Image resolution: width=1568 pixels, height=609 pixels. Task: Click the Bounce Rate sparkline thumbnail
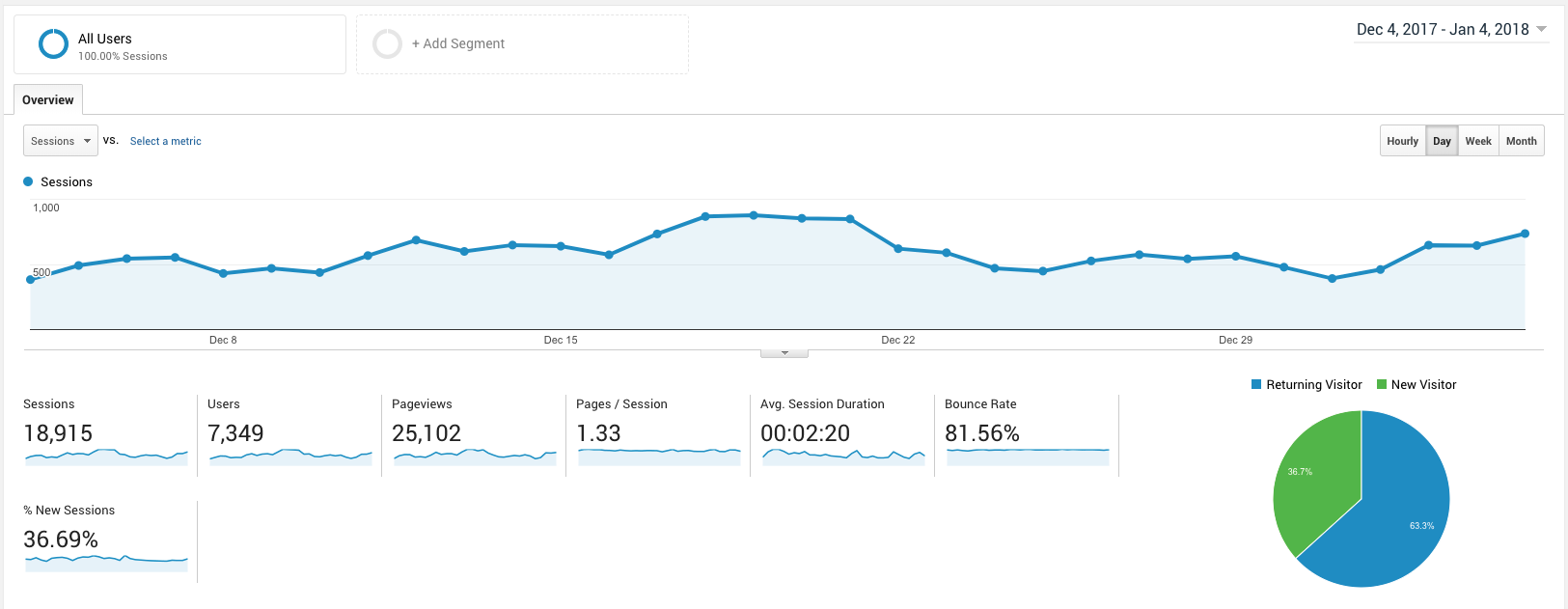click(1028, 456)
